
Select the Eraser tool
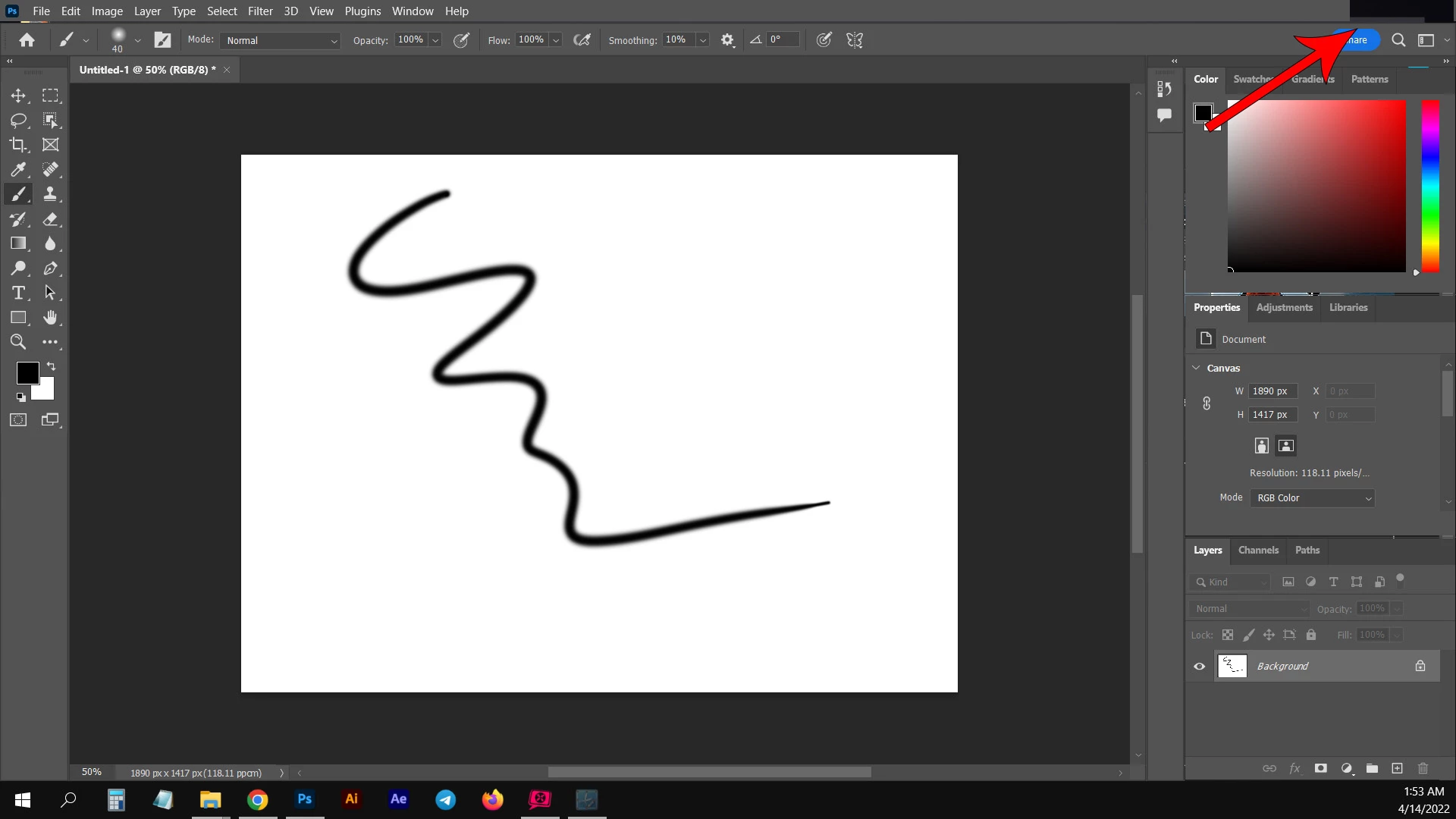[50, 219]
